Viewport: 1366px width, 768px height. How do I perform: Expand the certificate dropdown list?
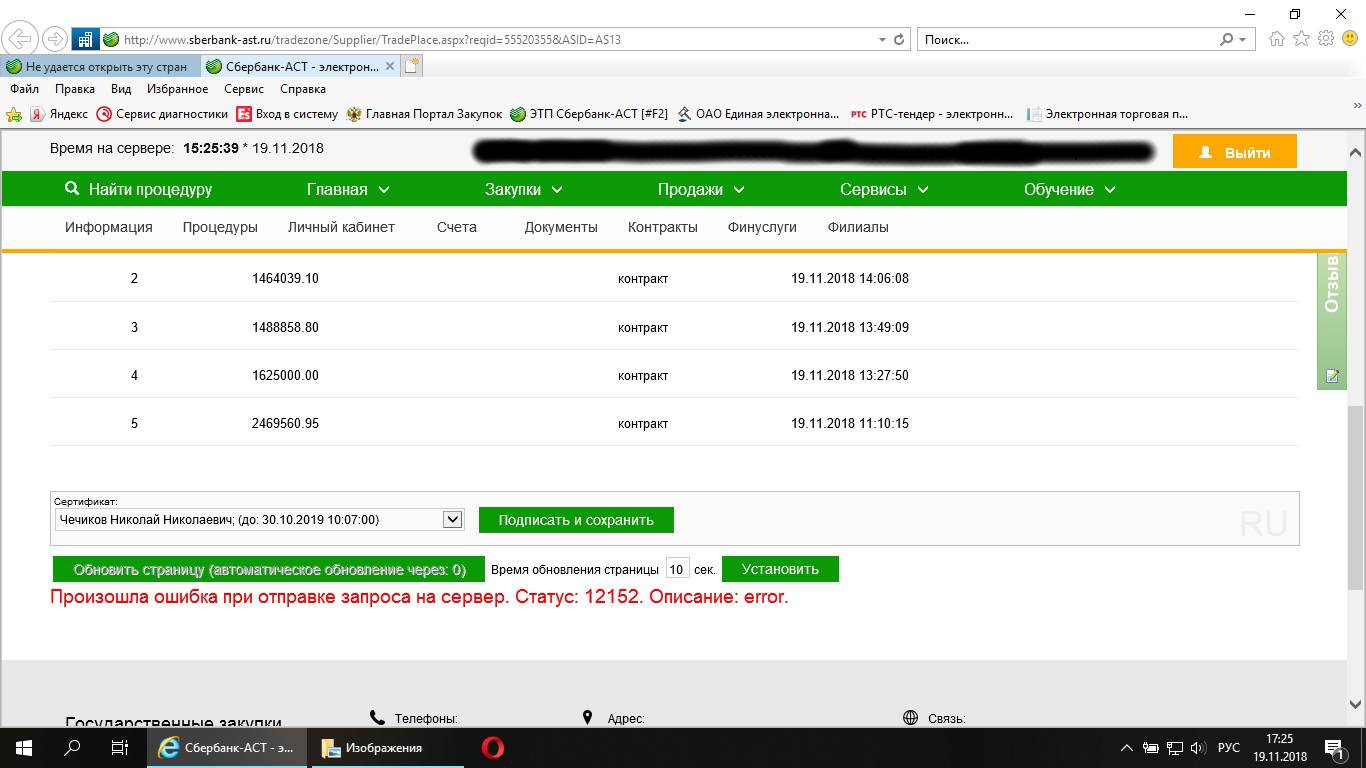[452, 519]
